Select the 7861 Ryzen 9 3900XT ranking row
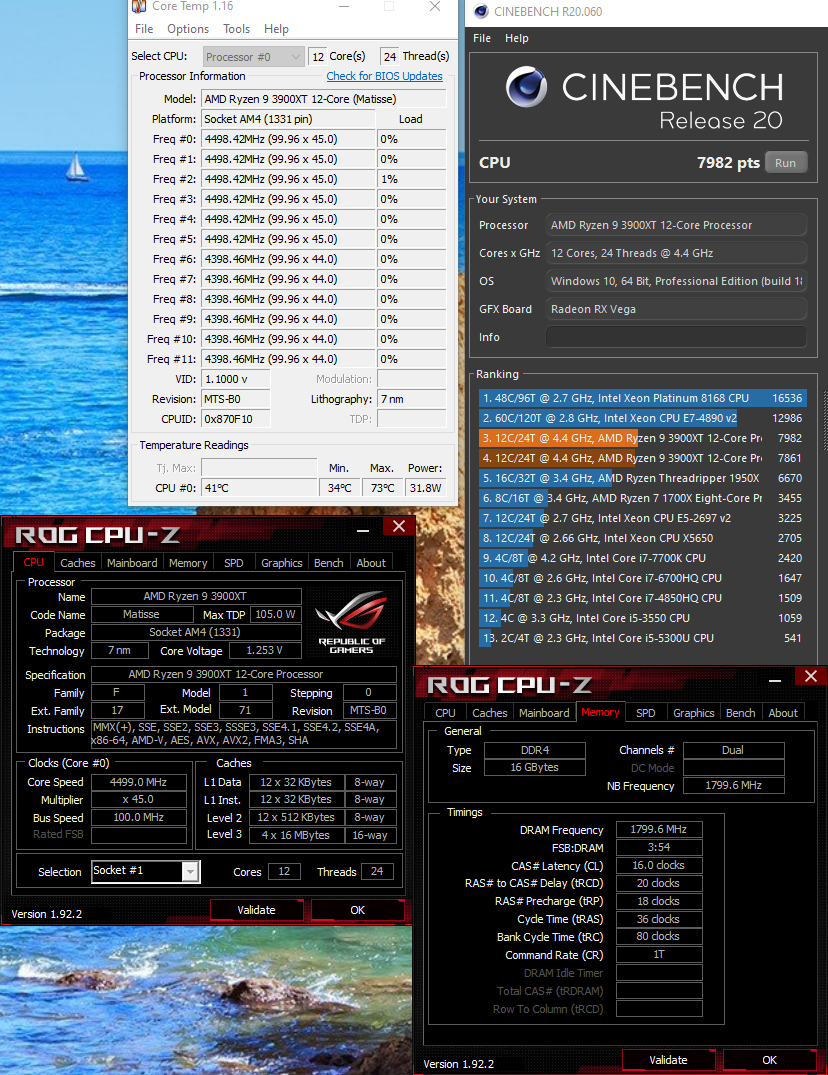Image resolution: width=828 pixels, height=1075 pixels. pyautogui.click(x=642, y=458)
